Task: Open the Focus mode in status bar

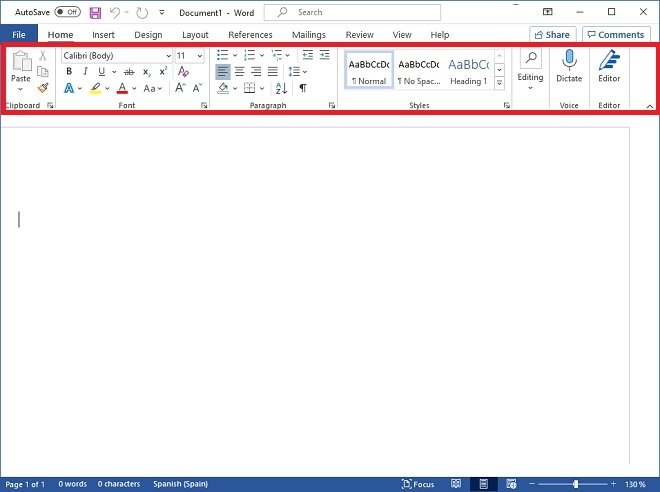Action: pos(418,484)
